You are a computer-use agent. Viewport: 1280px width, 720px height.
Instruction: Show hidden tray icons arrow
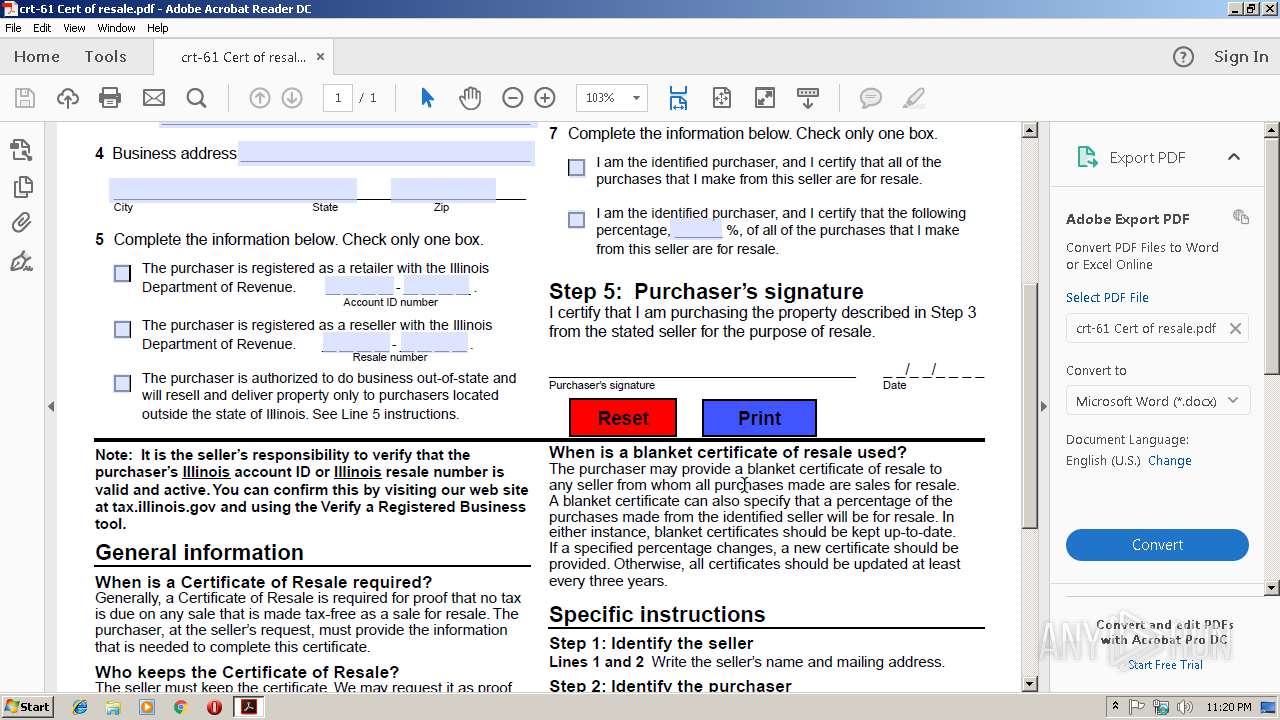[x=1115, y=706]
